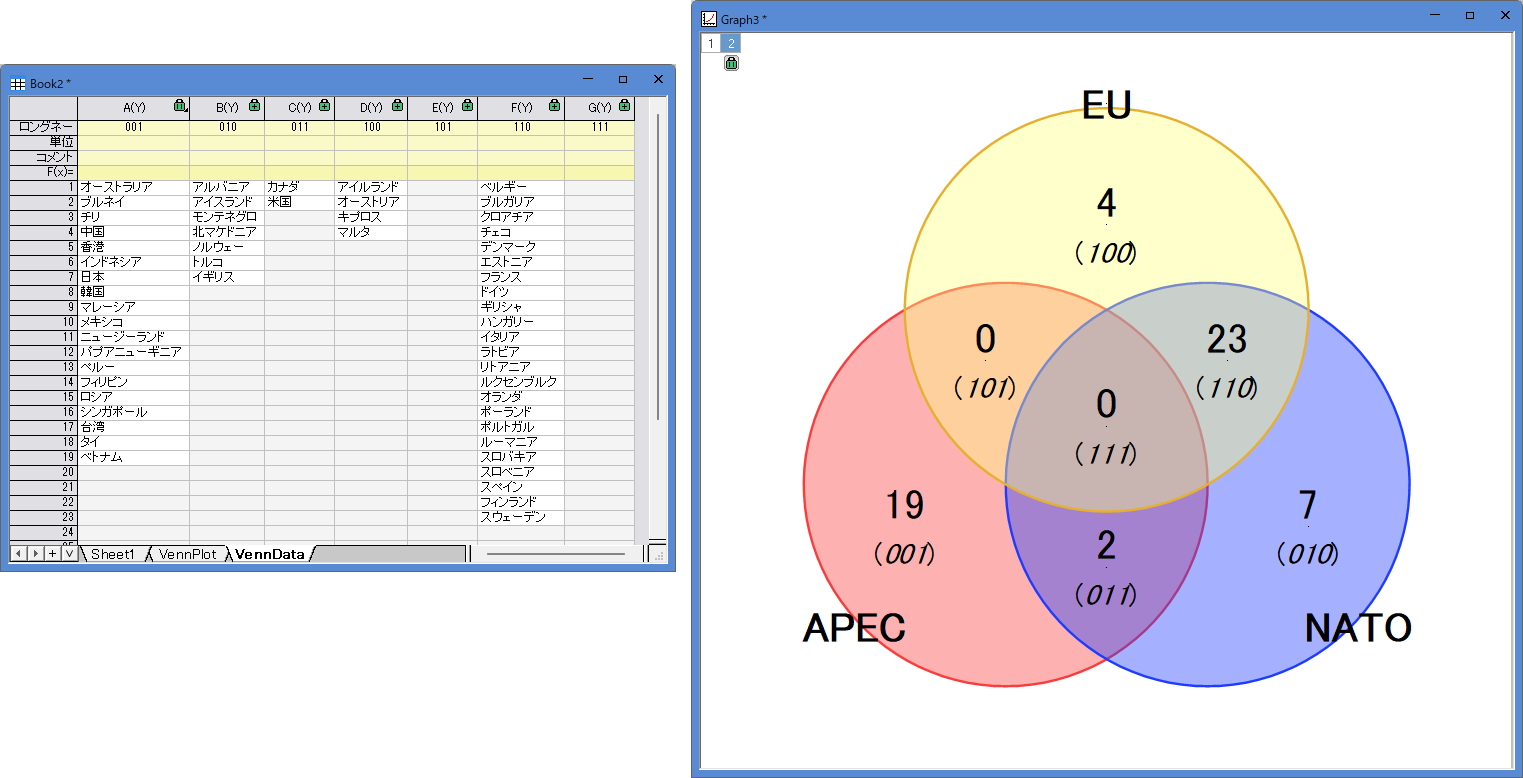This screenshot has height=778, width=1523.
Task: Click the green lock icon on column D(Y)
Action: point(397,106)
